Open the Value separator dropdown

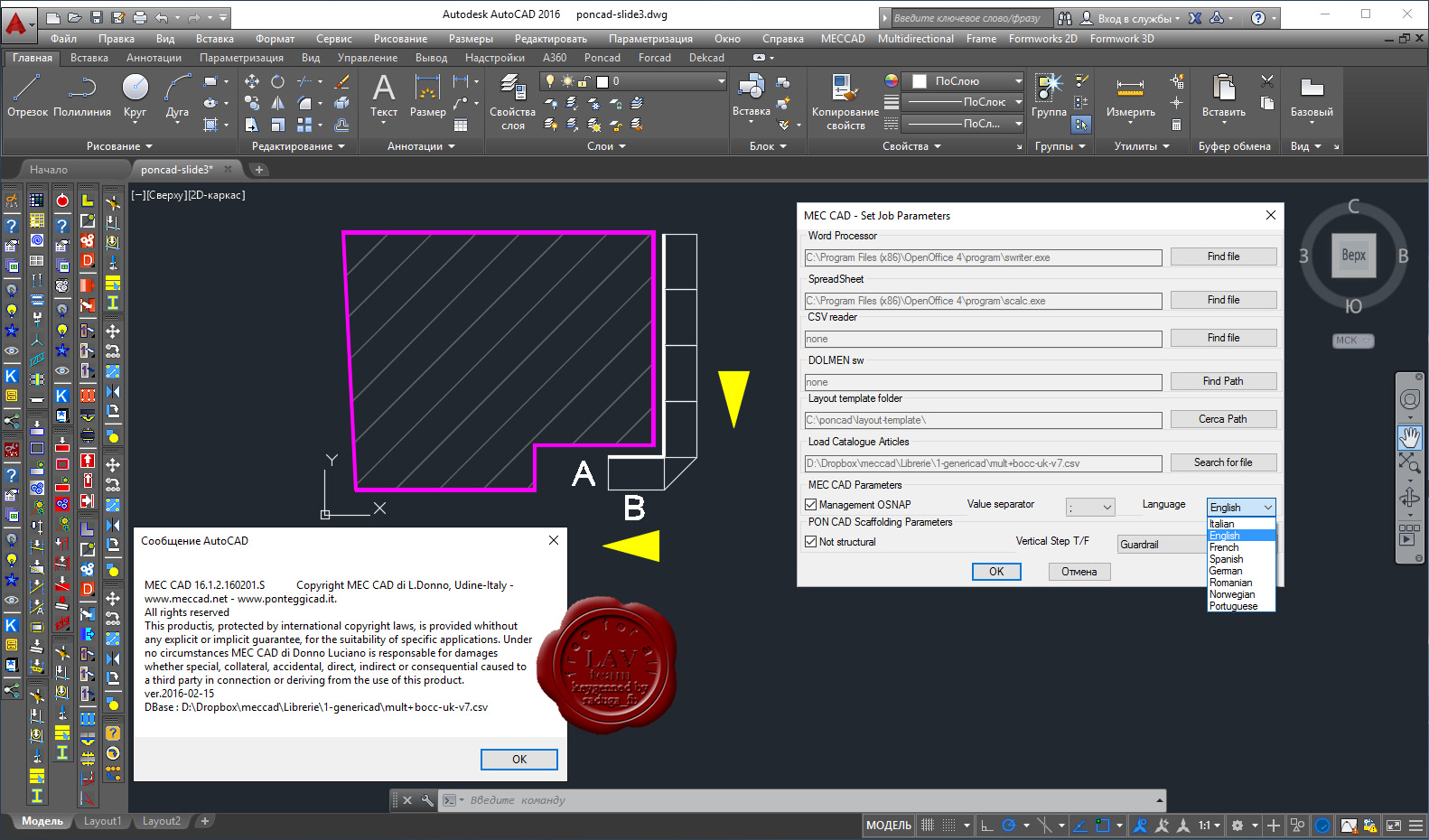[x=1090, y=508]
